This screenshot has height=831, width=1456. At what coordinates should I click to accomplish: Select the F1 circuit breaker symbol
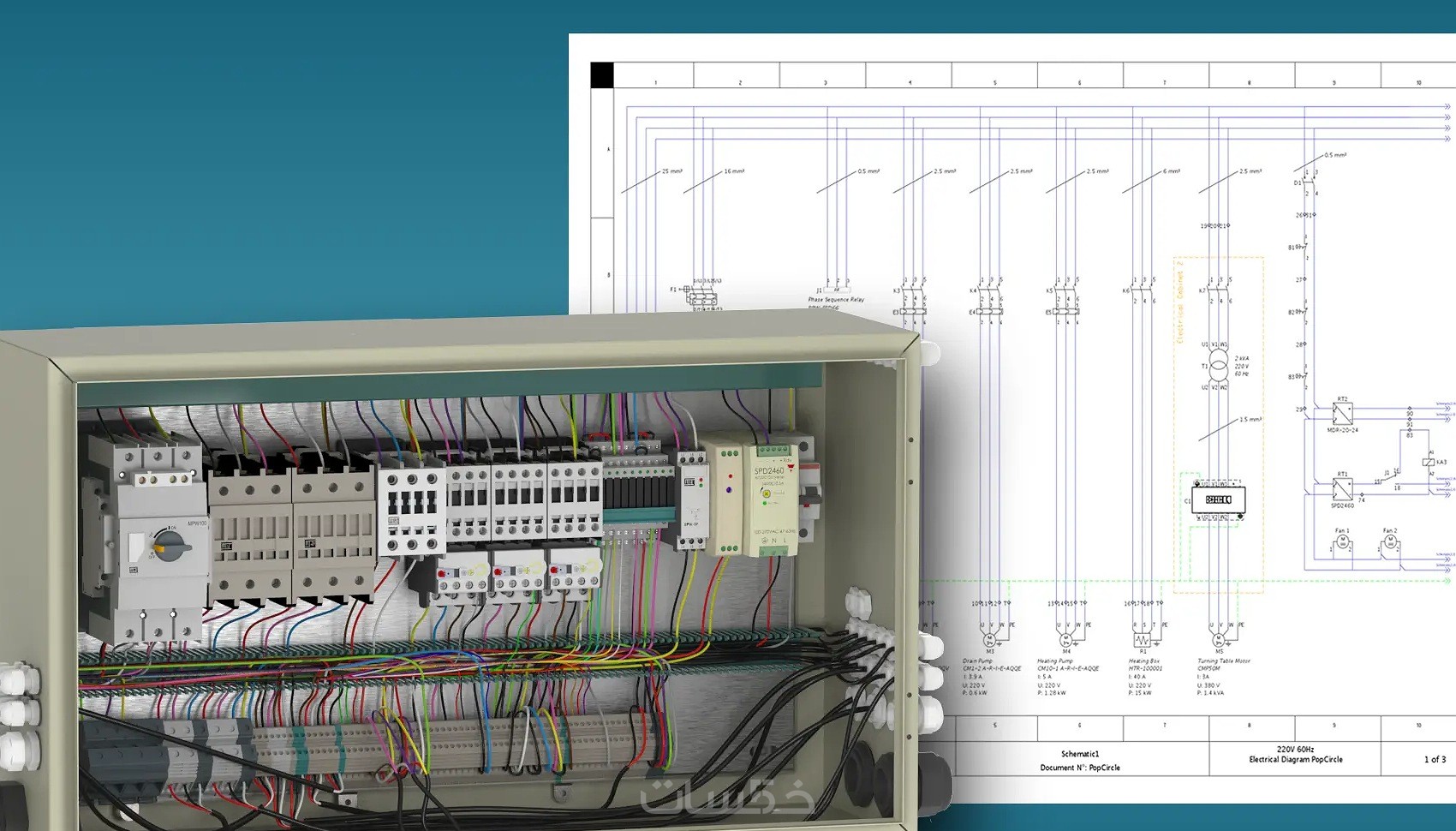click(x=702, y=295)
